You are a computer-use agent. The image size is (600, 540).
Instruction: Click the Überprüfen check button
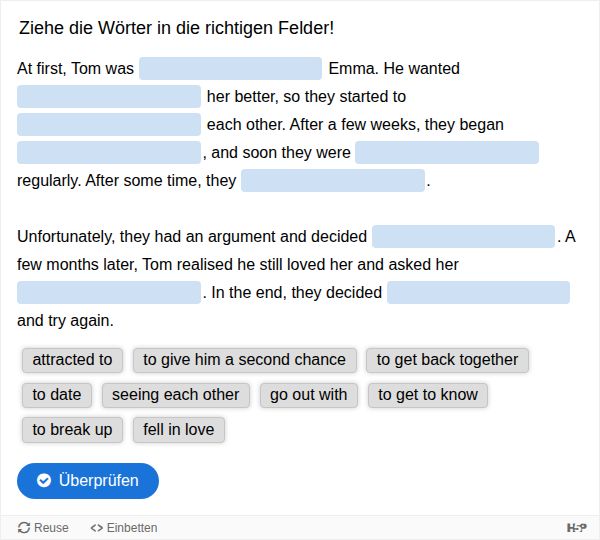click(88, 480)
